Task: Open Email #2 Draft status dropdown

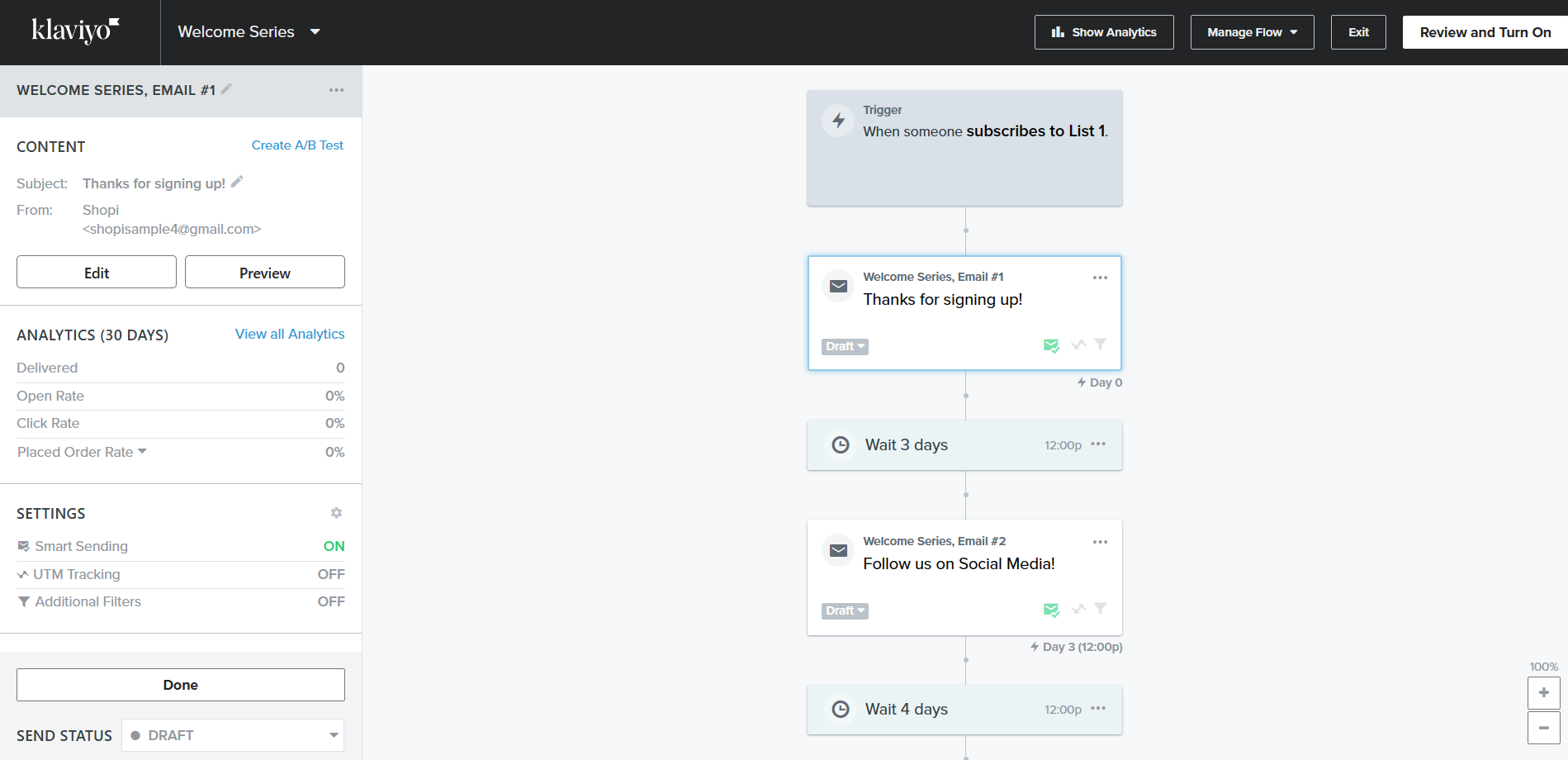Action: click(845, 610)
